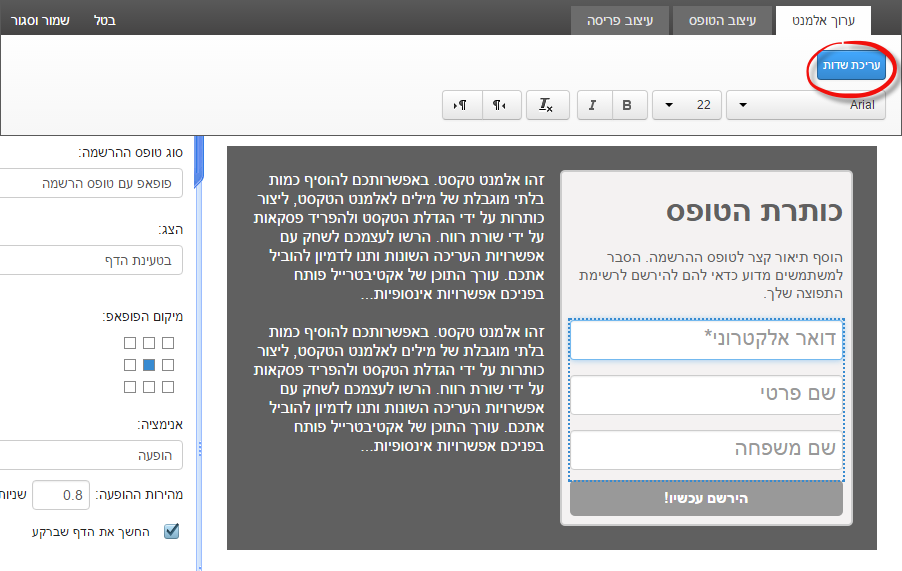Select center popup position box

[x=149, y=365]
